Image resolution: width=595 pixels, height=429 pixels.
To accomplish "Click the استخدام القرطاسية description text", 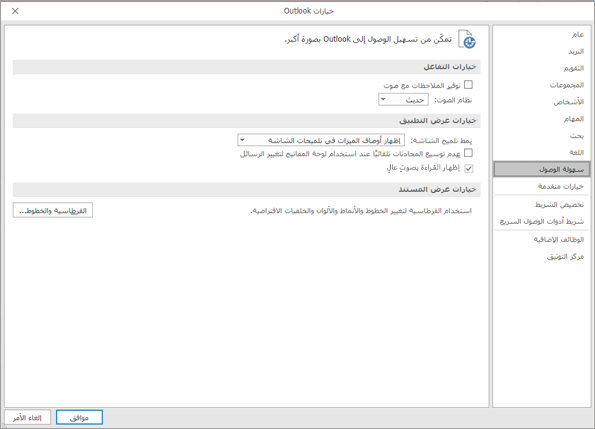I will (361, 211).
